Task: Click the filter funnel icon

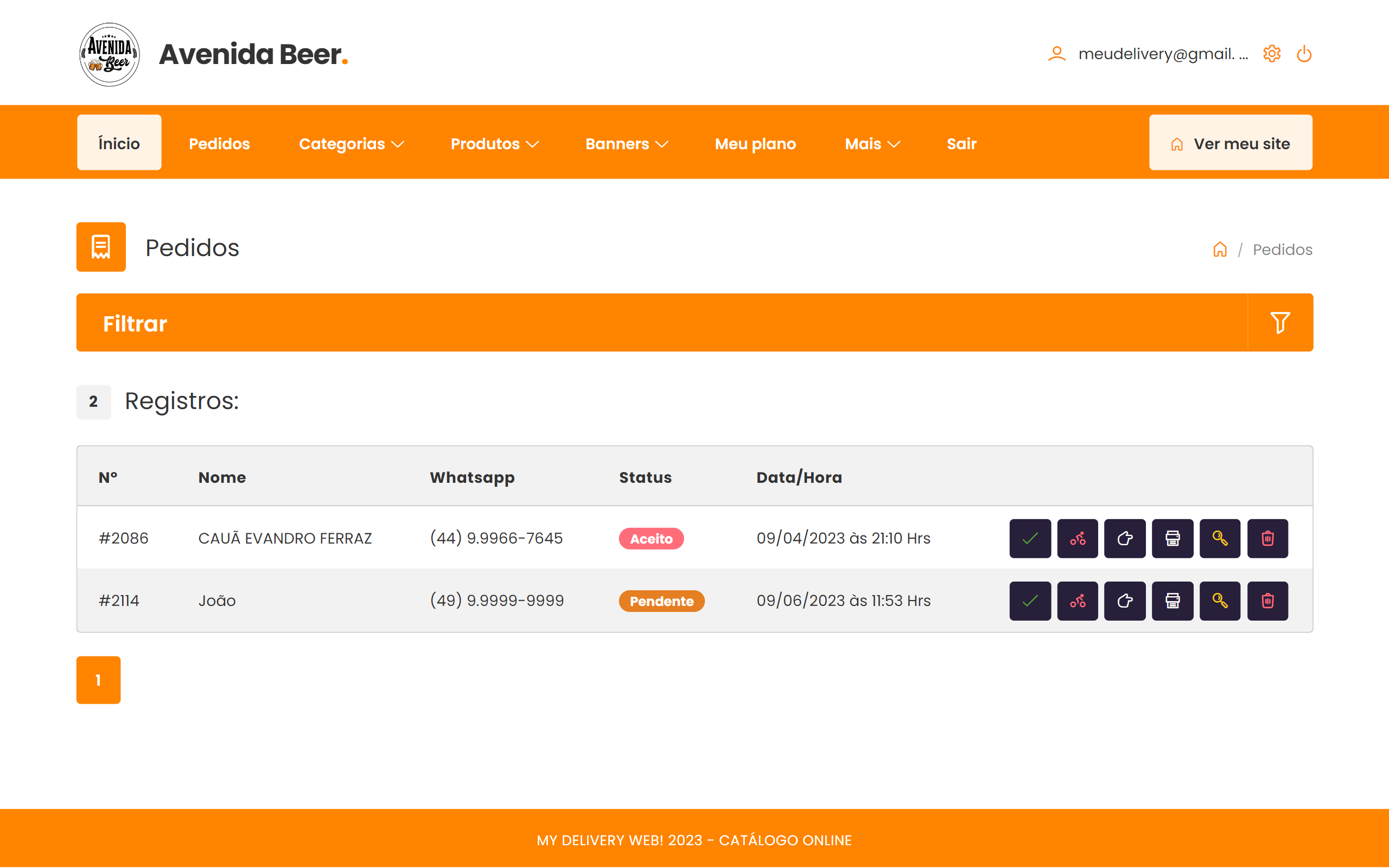Action: 1280,323
